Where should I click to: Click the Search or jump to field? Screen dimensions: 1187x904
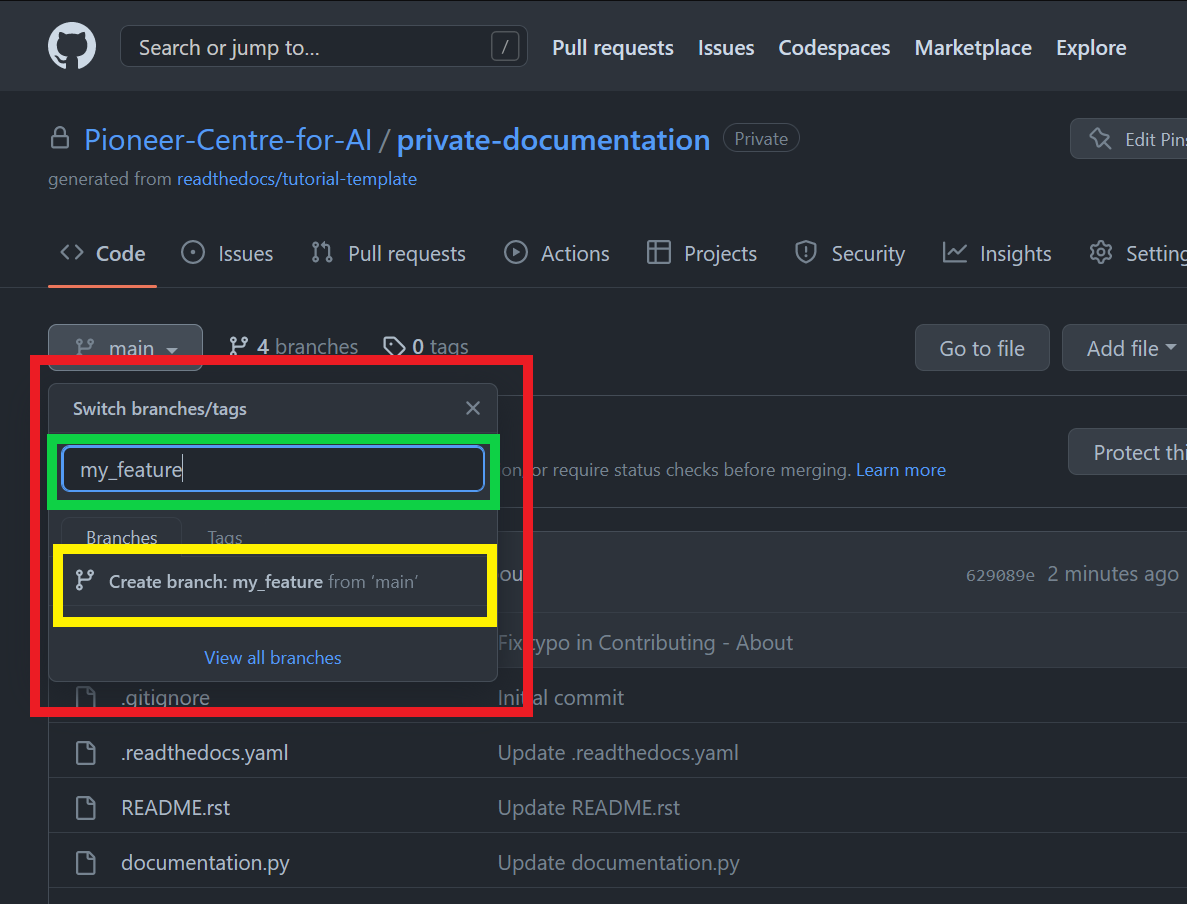(323, 46)
